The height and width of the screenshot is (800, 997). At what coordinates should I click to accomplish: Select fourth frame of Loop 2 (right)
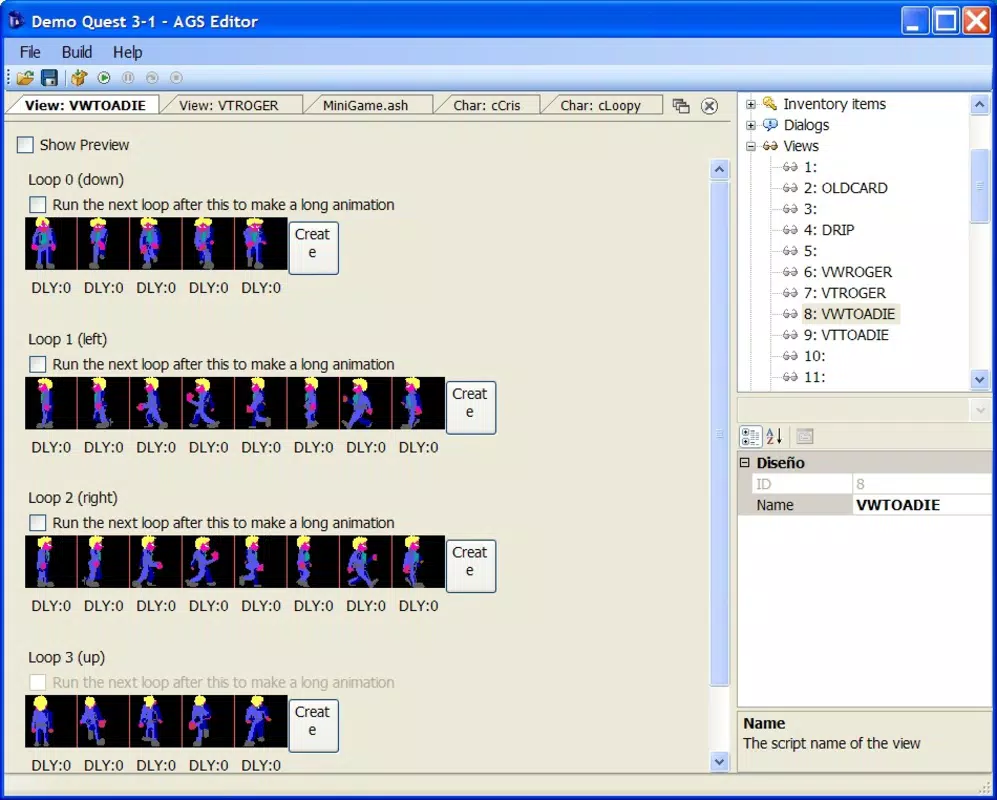208,562
